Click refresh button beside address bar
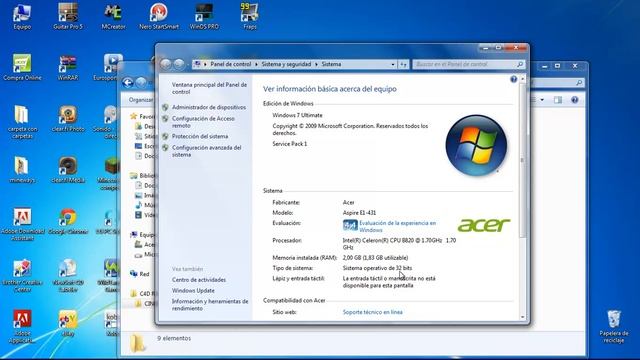This screenshot has width=640, height=360. click(x=403, y=64)
